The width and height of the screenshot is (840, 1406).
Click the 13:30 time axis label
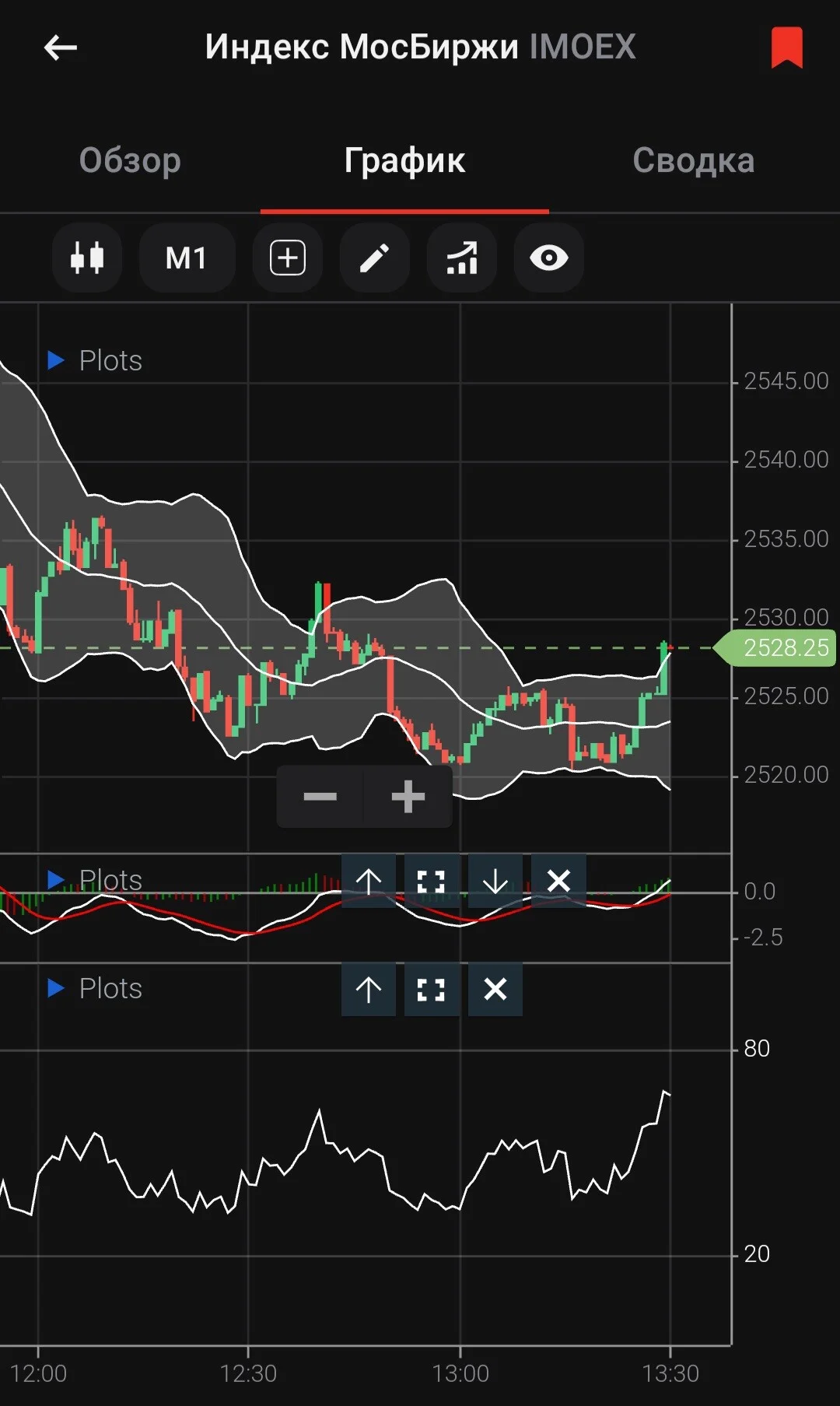(670, 1373)
